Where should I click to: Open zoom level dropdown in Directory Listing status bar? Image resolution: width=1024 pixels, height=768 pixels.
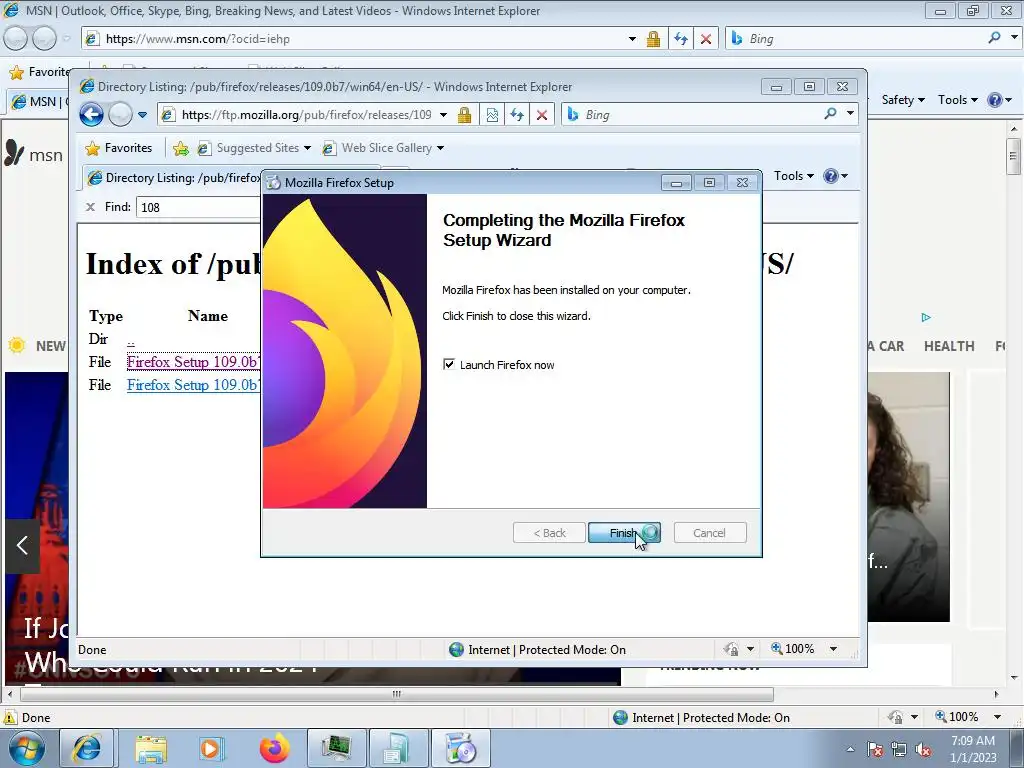[833, 649]
